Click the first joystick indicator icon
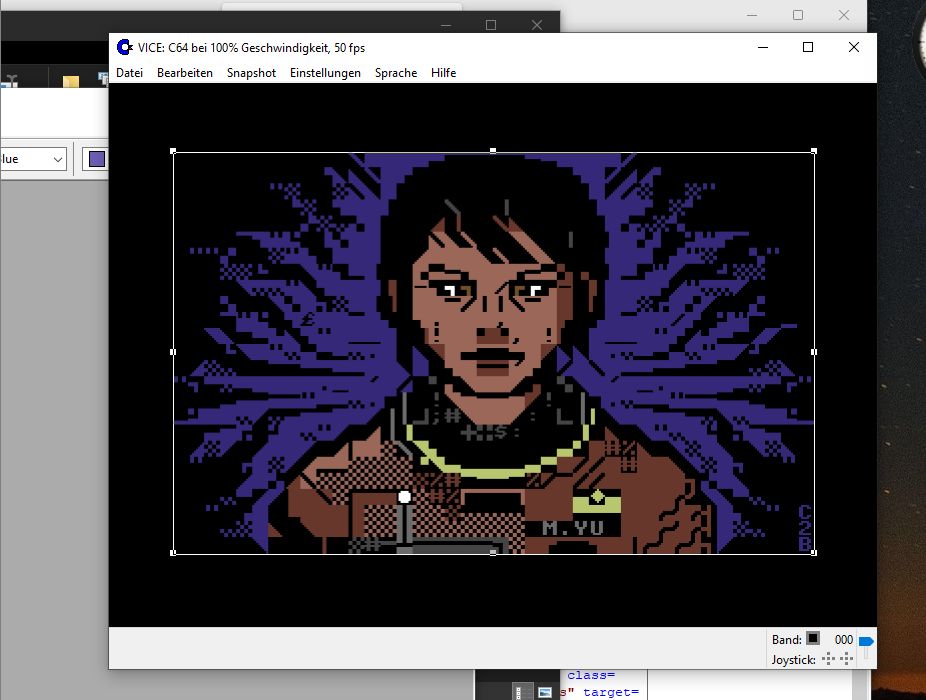 (828, 659)
